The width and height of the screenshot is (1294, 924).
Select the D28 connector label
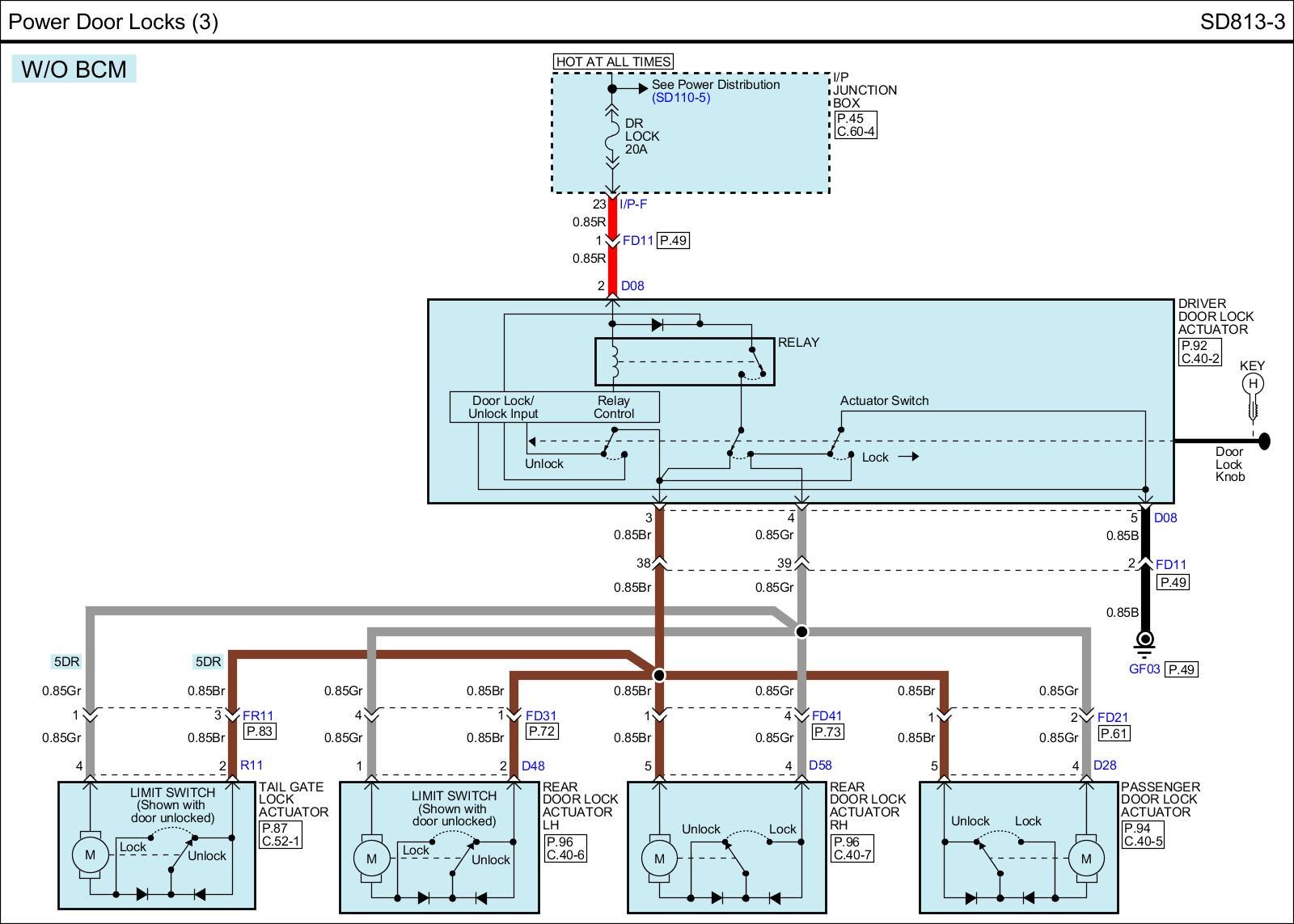click(1105, 766)
